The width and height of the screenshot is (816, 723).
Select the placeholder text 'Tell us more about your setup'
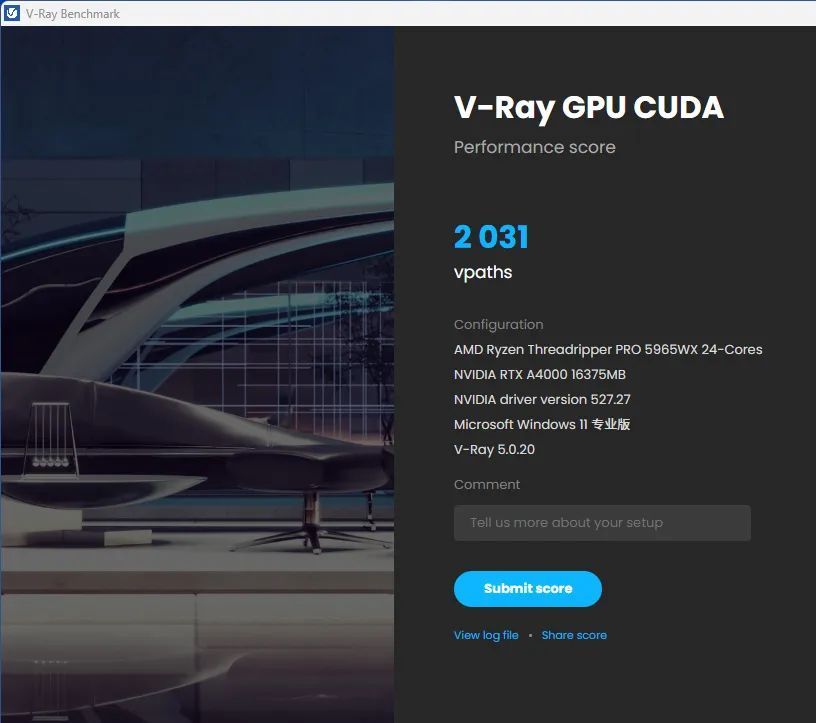tap(566, 522)
